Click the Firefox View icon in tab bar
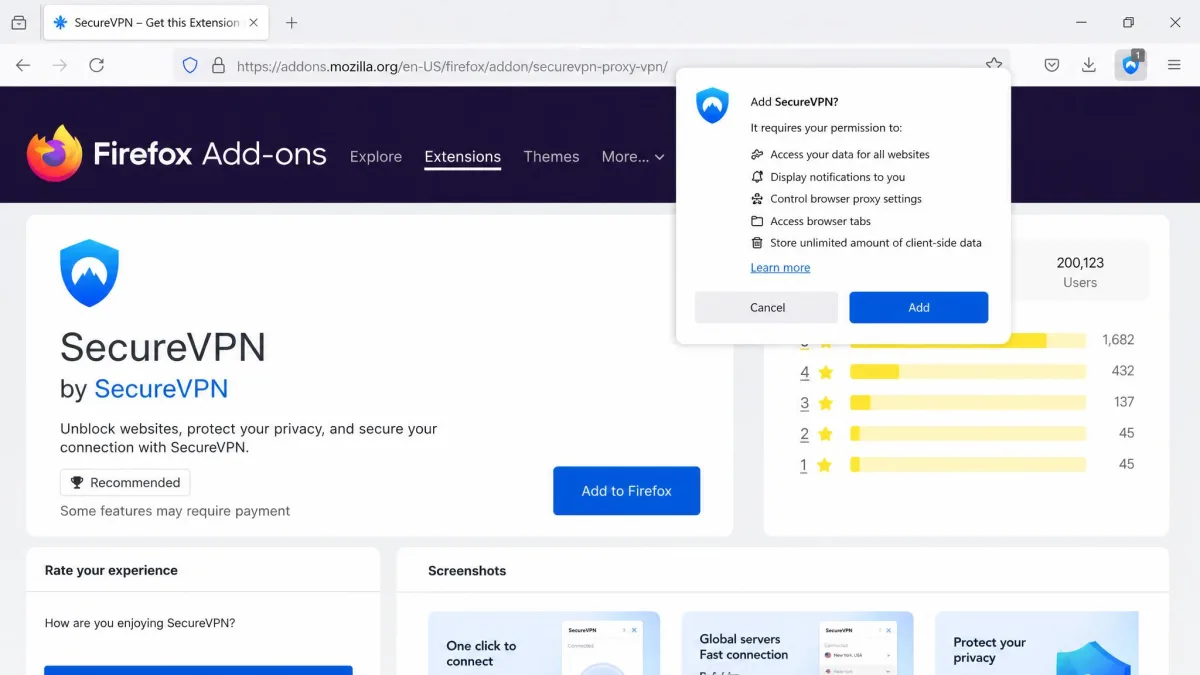This screenshot has height=675, width=1200. (x=19, y=23)
